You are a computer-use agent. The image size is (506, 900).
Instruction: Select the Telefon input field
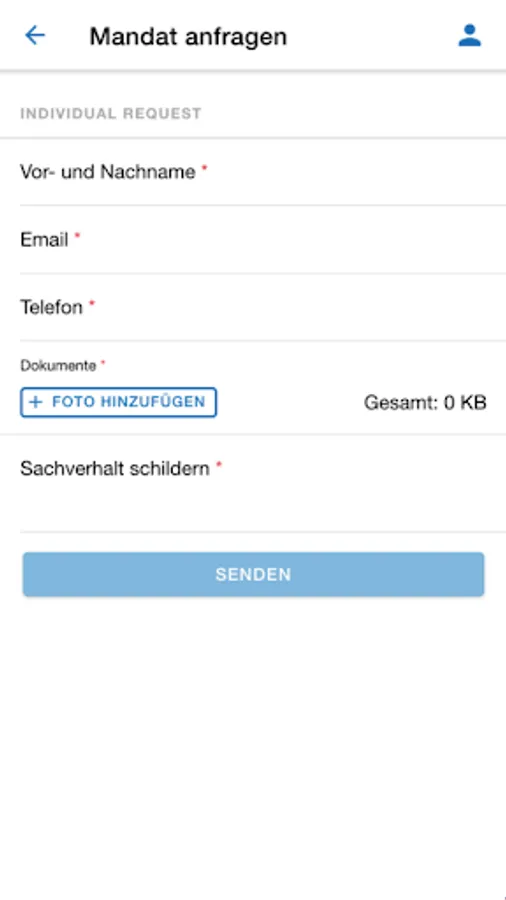point(263,308)
